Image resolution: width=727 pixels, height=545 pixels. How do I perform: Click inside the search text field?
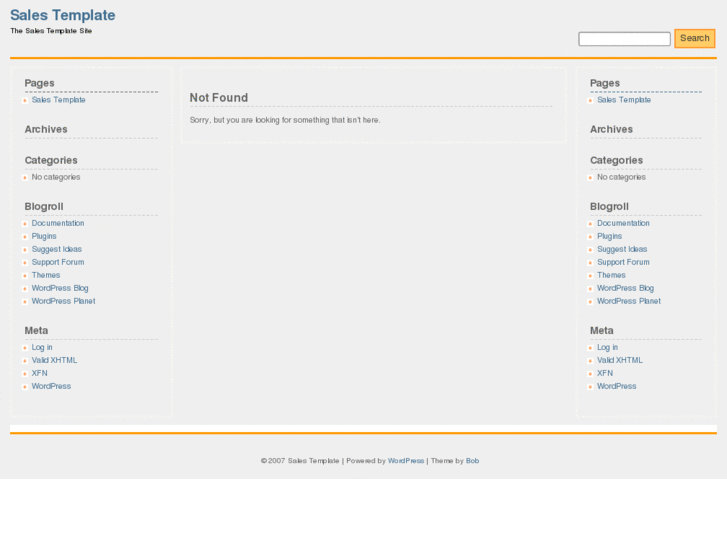coord(624,39)
